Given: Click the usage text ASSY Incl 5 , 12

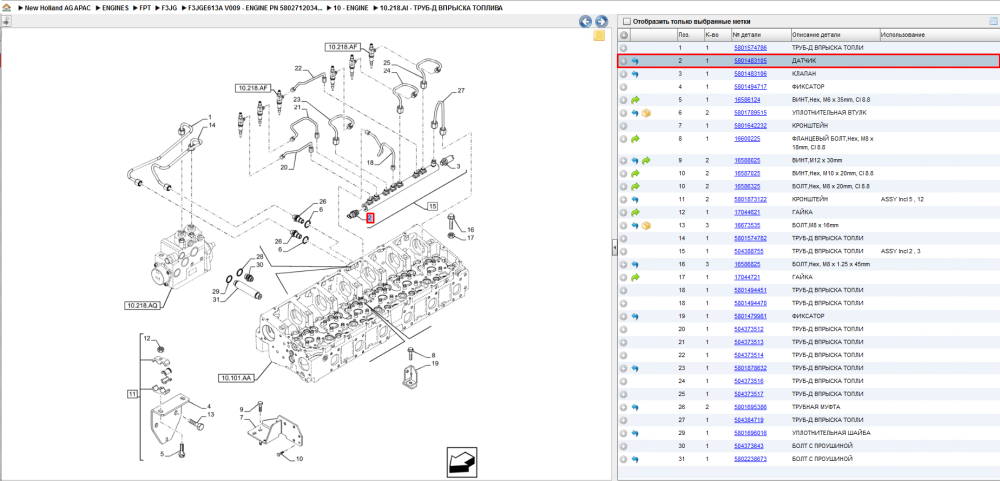Looking at the screenshot, I should click(902, 200).
